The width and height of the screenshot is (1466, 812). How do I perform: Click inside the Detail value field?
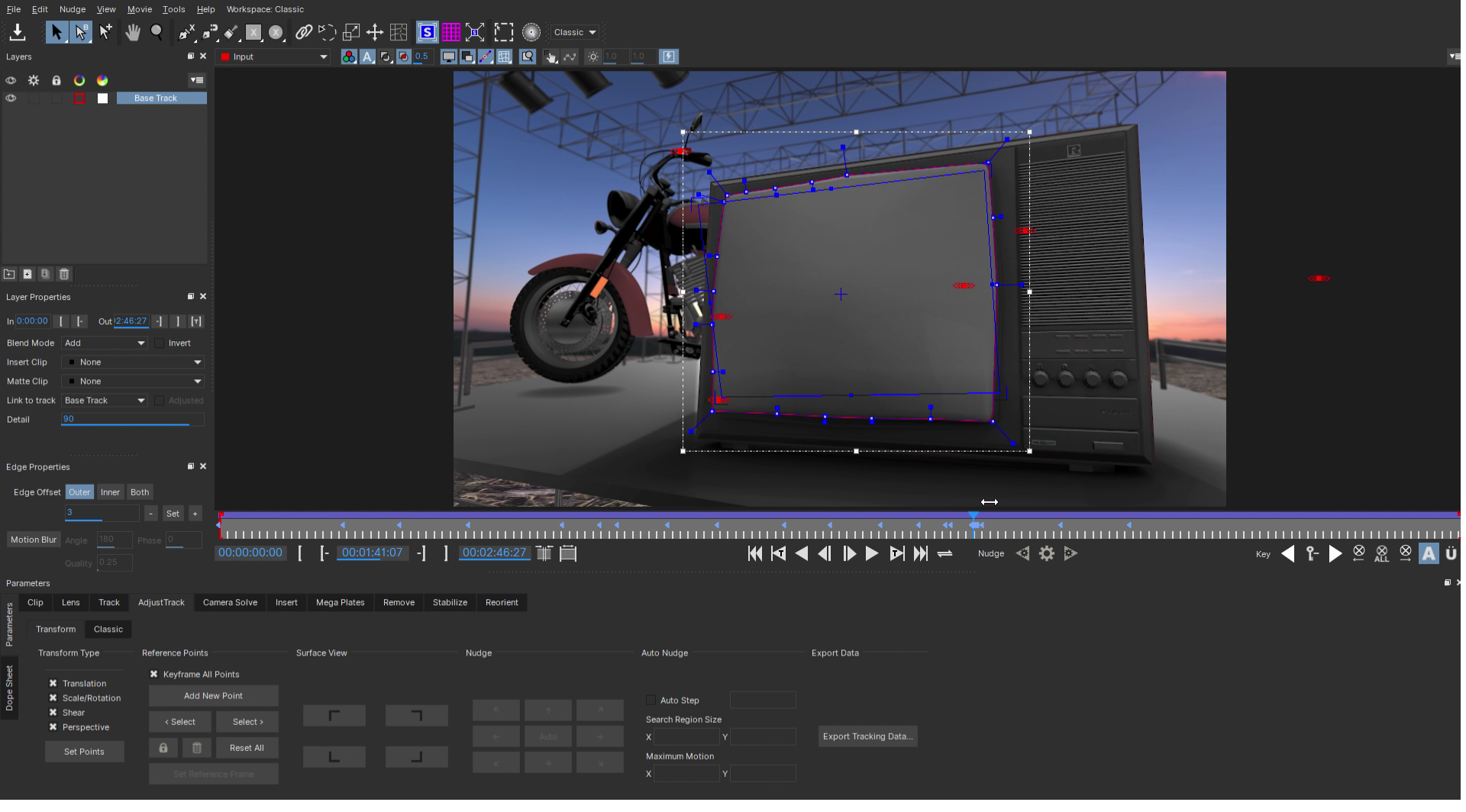point(130,419)
